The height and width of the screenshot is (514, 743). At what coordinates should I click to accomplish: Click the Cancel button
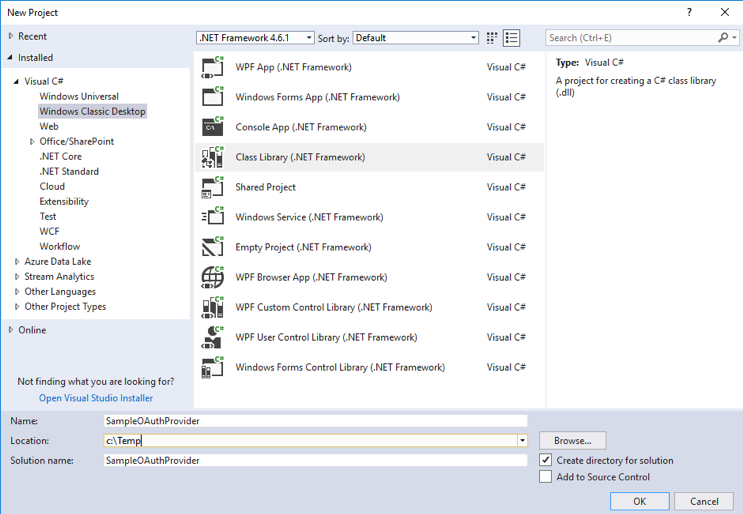click(x=704, y=501)
